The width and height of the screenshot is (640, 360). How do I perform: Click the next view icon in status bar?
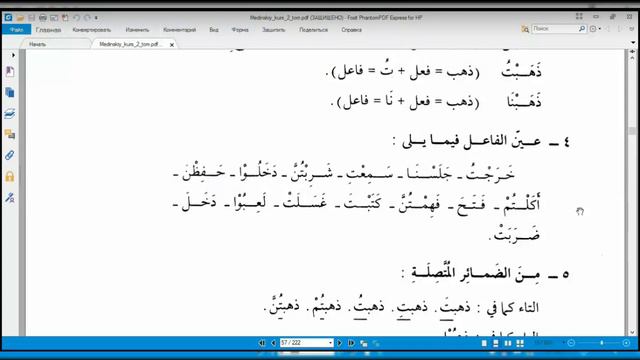coord(376,344)
